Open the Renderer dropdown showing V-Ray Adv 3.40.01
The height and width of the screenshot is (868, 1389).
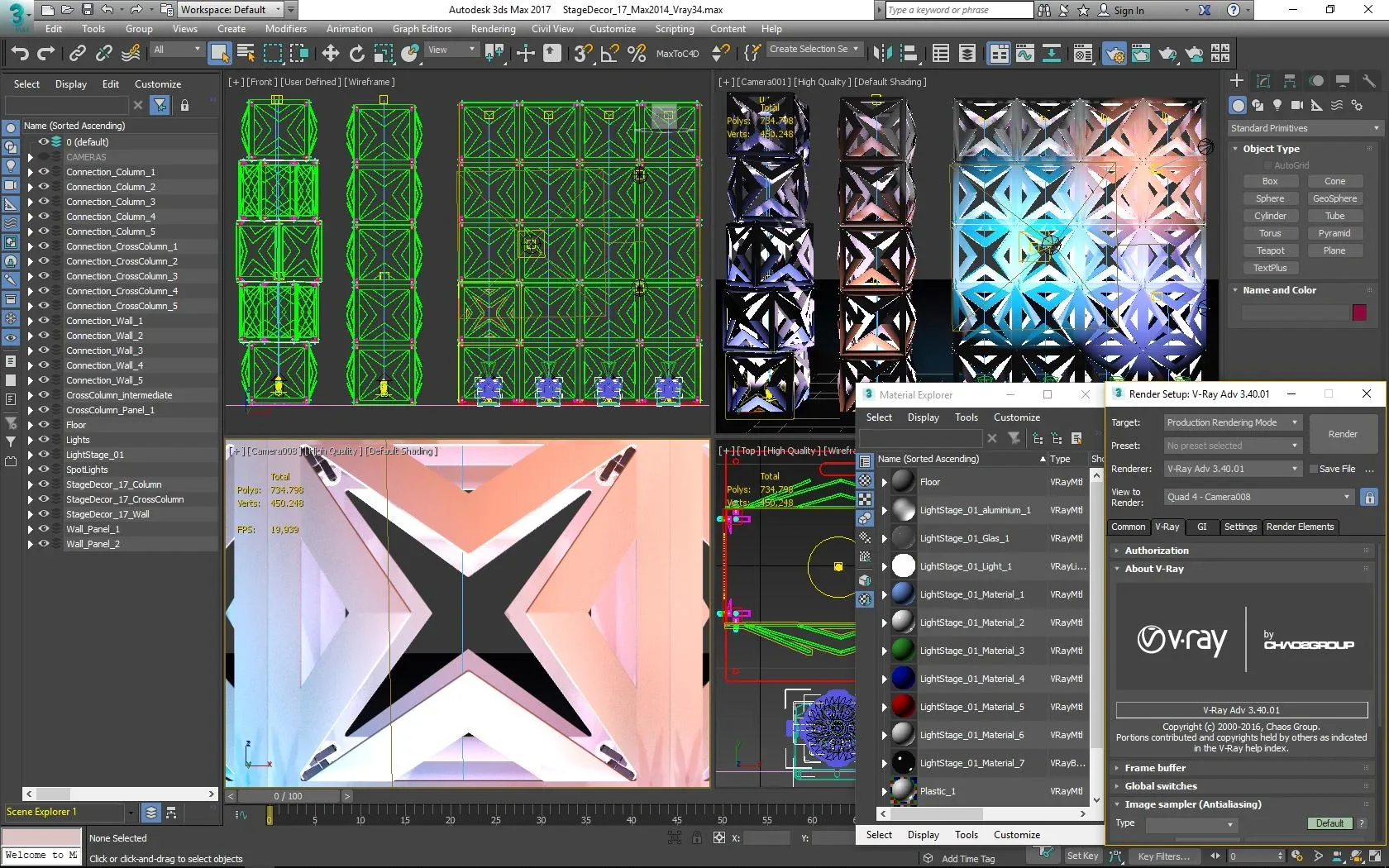(x=1233, y=469)
